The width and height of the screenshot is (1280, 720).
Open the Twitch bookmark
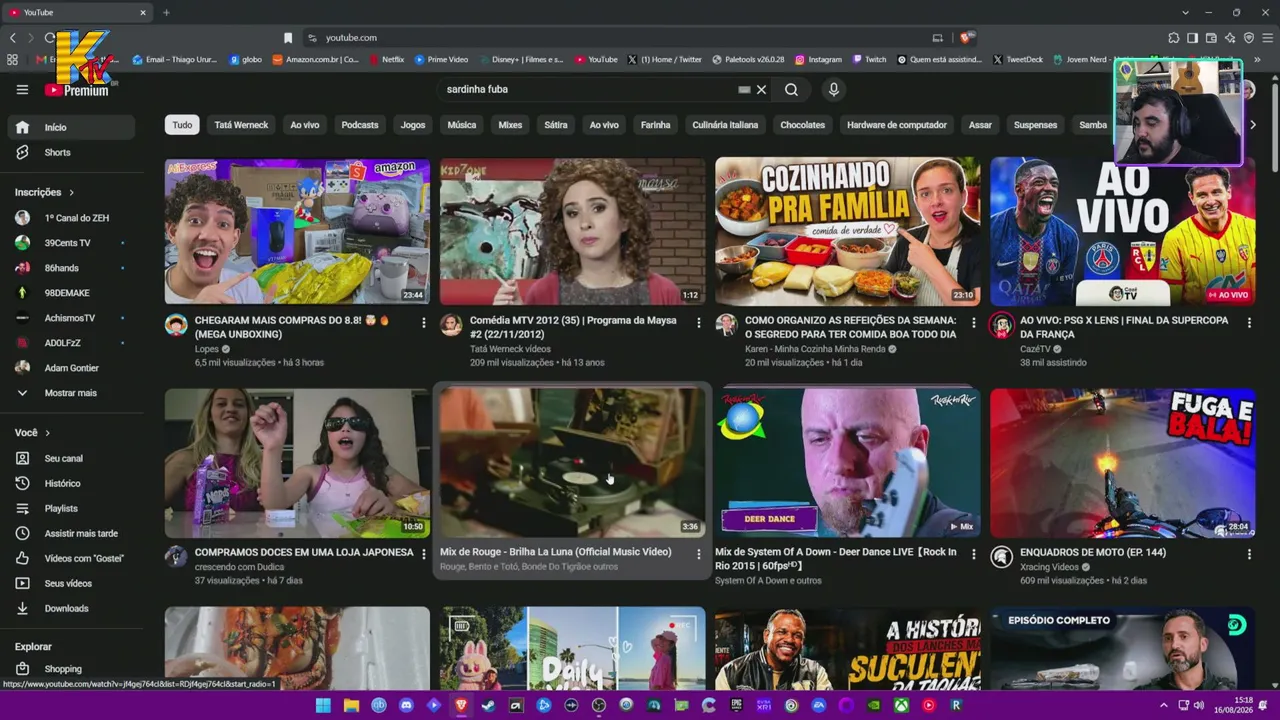point(868,59)
